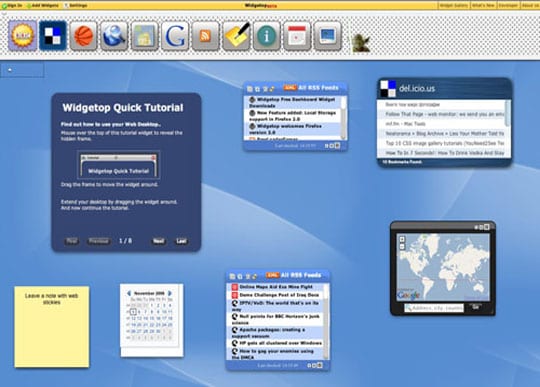The image size is (540, 387).
Task: Click the tutorial frame preview image
Action: pyautogui.click(x=118, y=165)
